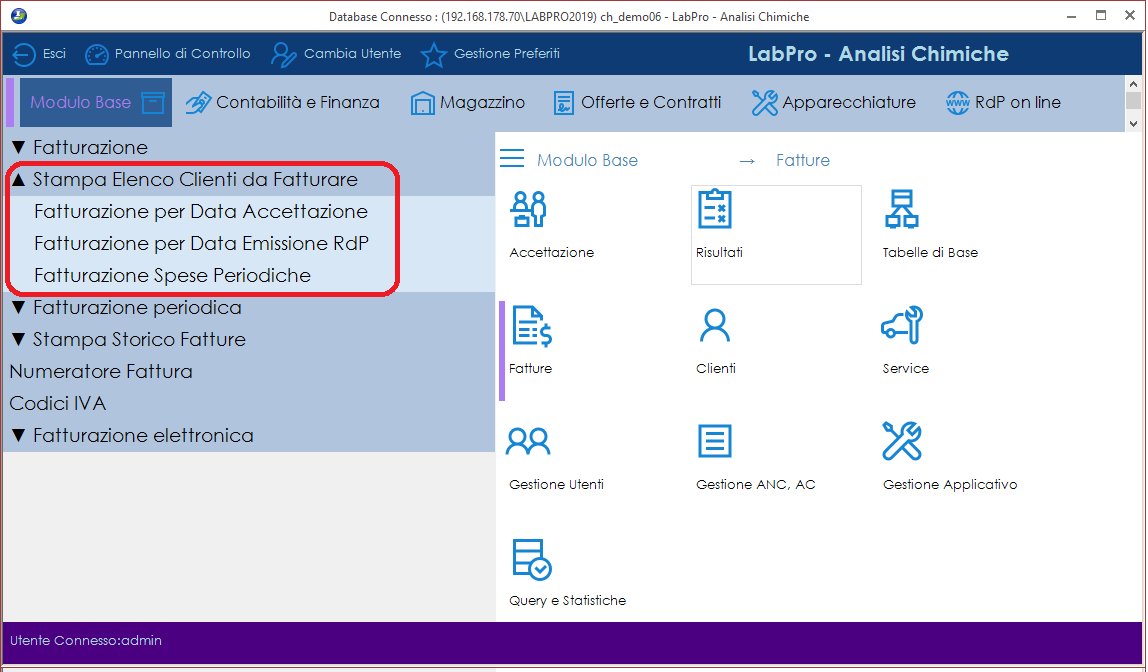Switch to the Magazzino tab
Screen dimensions: 1148x672
[482, 102]
